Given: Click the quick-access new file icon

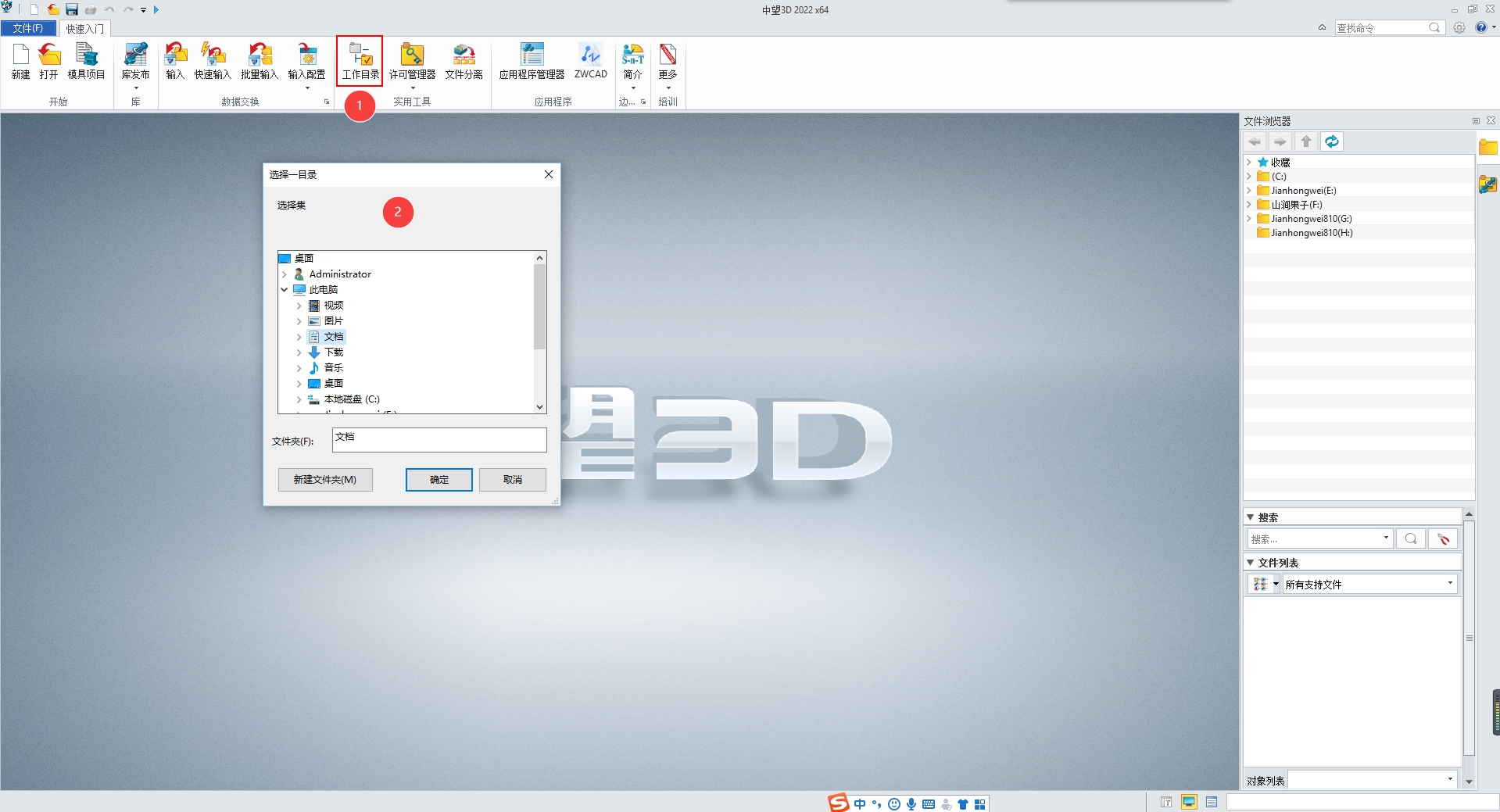Looking at the screenshot, I should pos(34,9).
